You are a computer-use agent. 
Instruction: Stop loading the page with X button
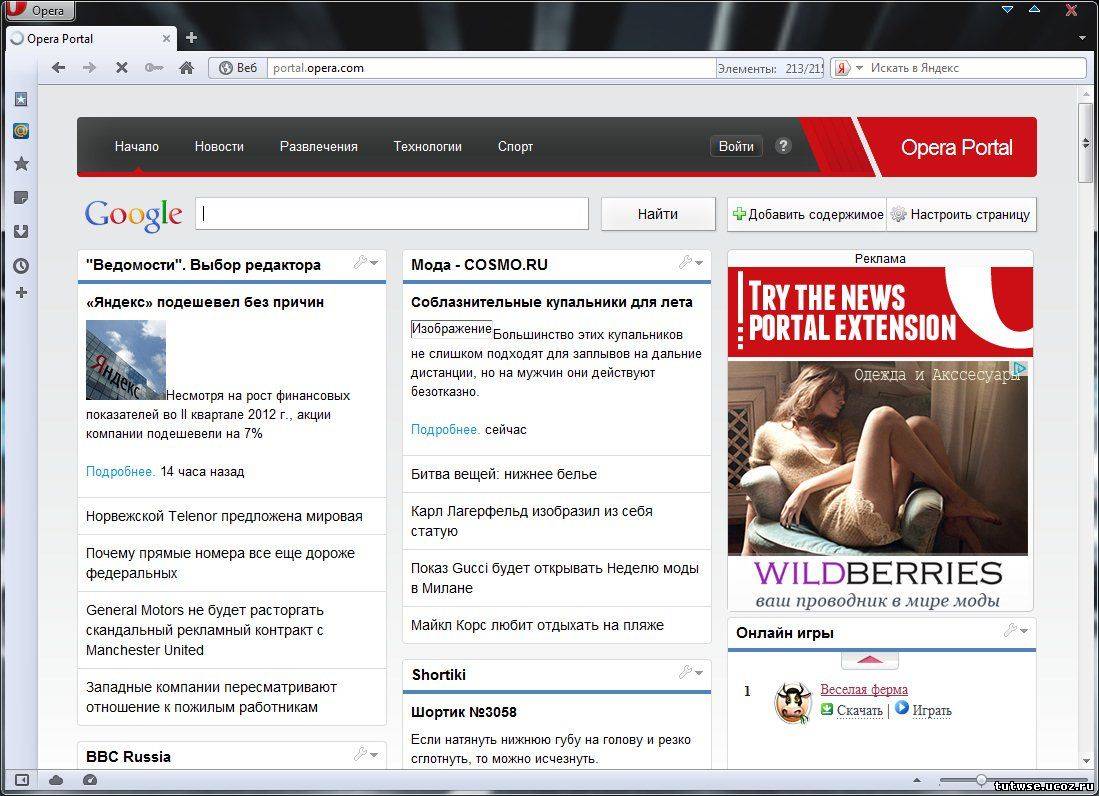(x=121, y=68)
